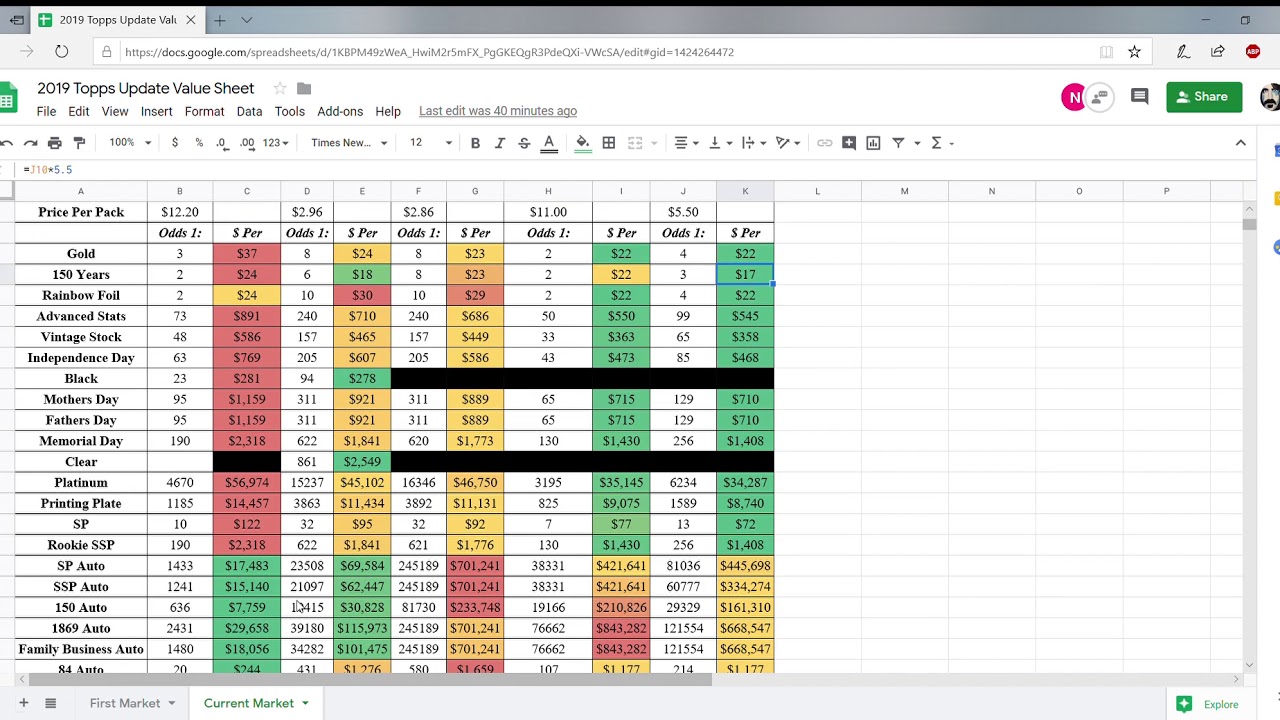Open the font family dropdown Times New
The height and width of the screenshot is (720, 1280).
(x=349, y=143)
